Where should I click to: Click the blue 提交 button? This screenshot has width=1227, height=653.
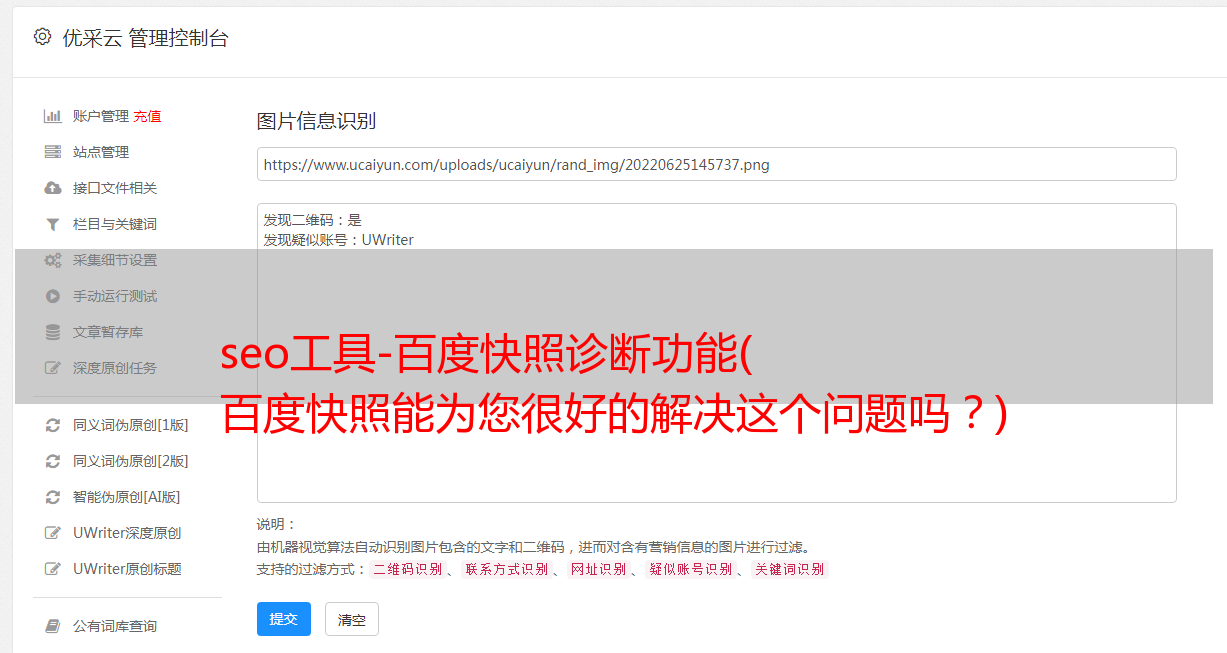coord(284,619)
